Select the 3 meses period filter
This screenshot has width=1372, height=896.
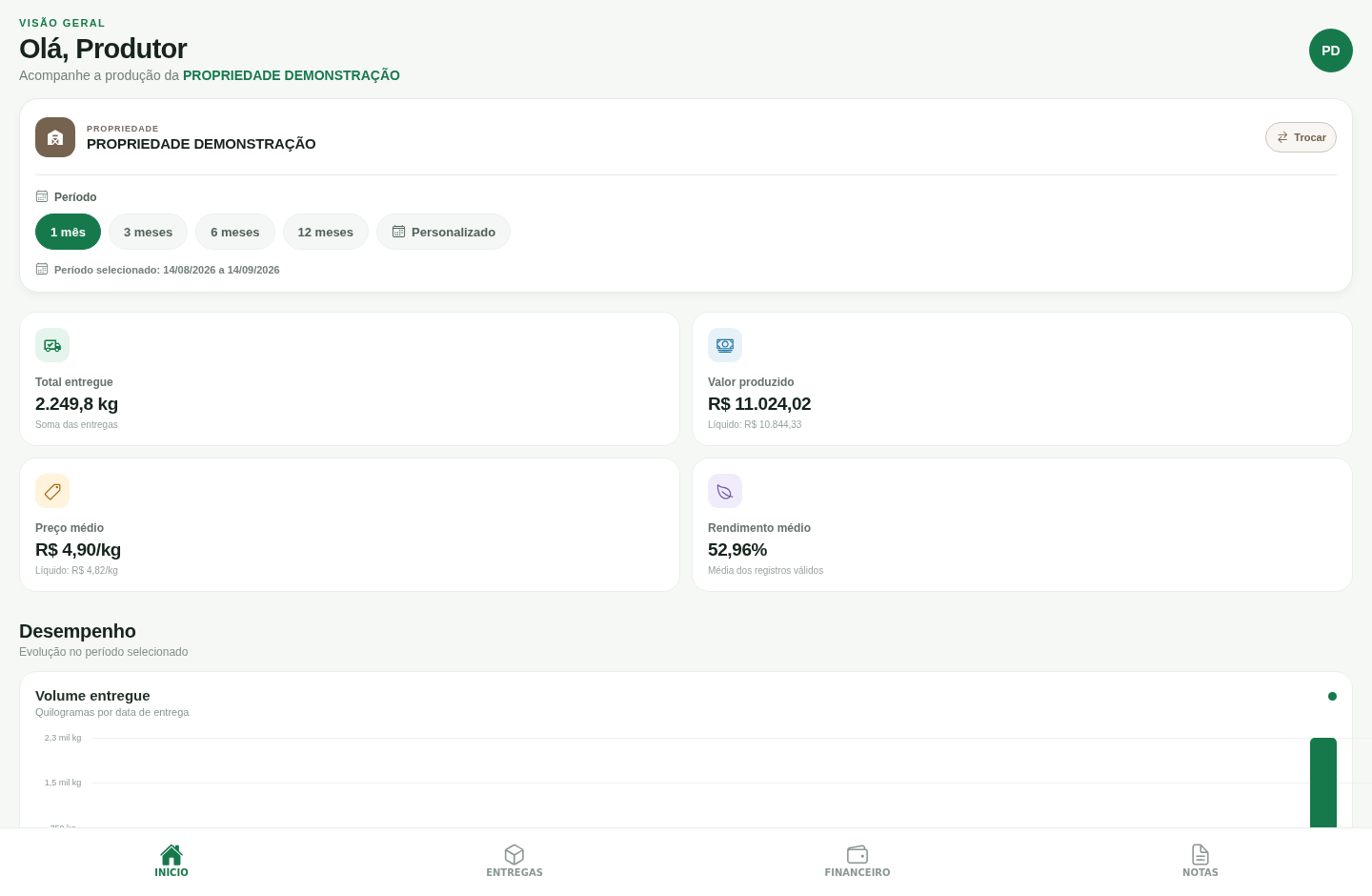(x=148, y=232)
